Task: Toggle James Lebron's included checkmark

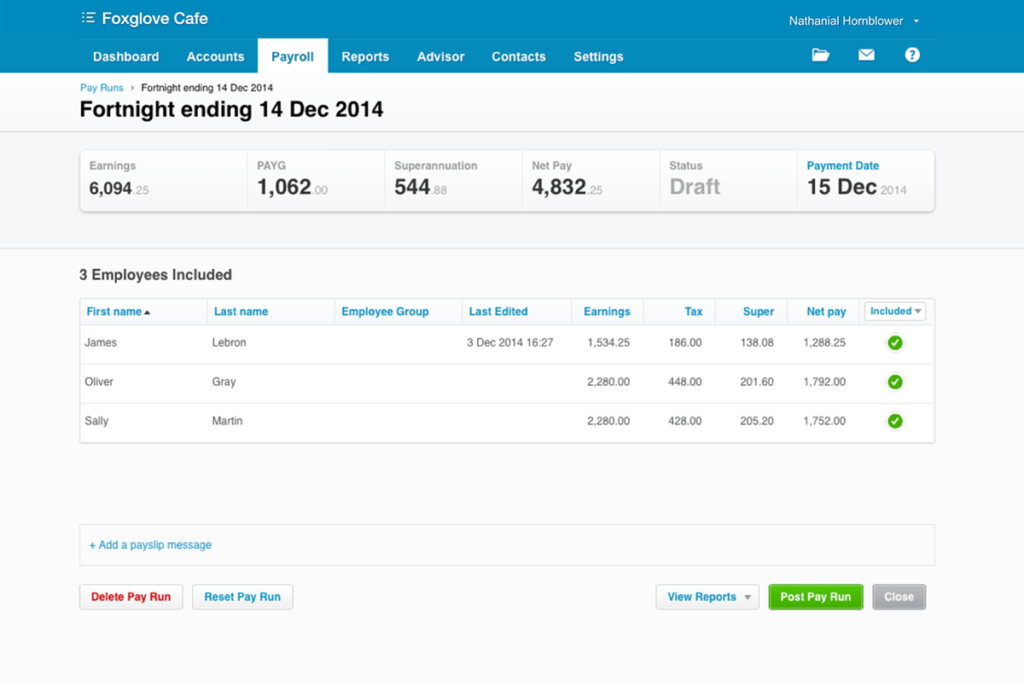Action: pos(895,342)
